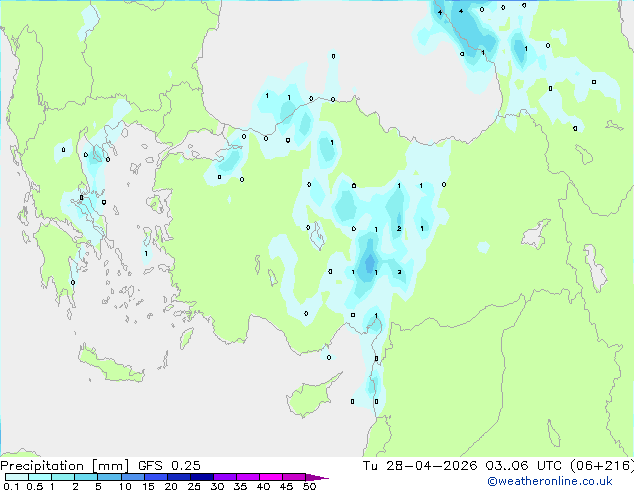Click the date text "Tu 28-04-2026"

click(420, 466)
